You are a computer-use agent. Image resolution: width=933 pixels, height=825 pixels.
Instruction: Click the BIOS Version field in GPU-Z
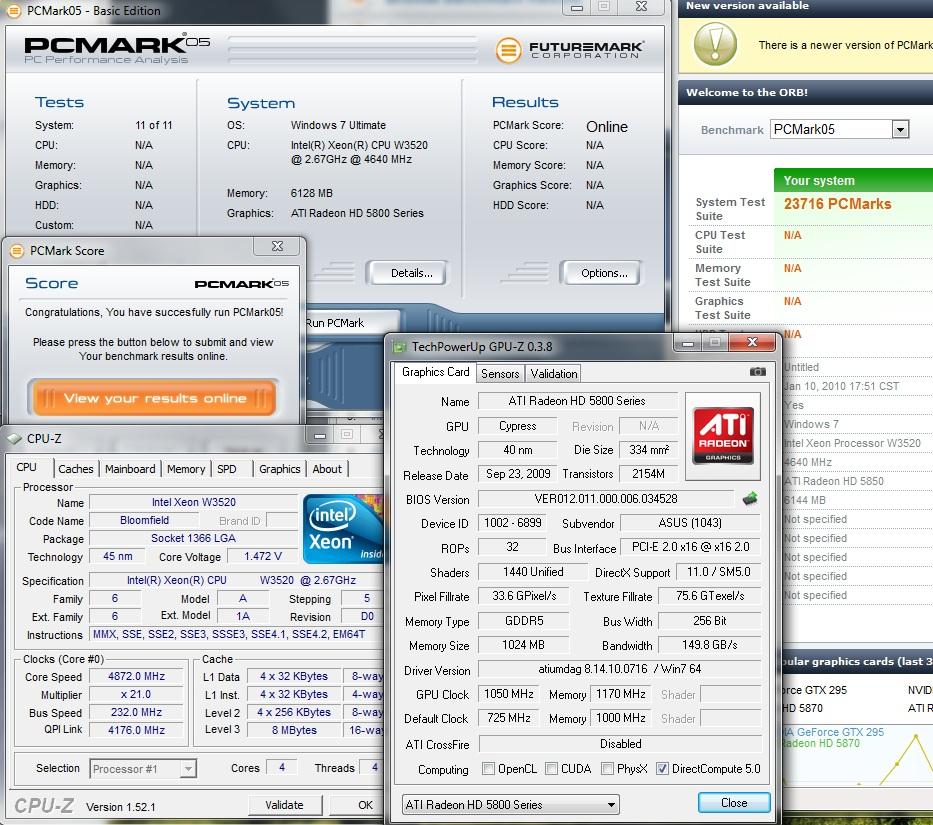[606, 499]
